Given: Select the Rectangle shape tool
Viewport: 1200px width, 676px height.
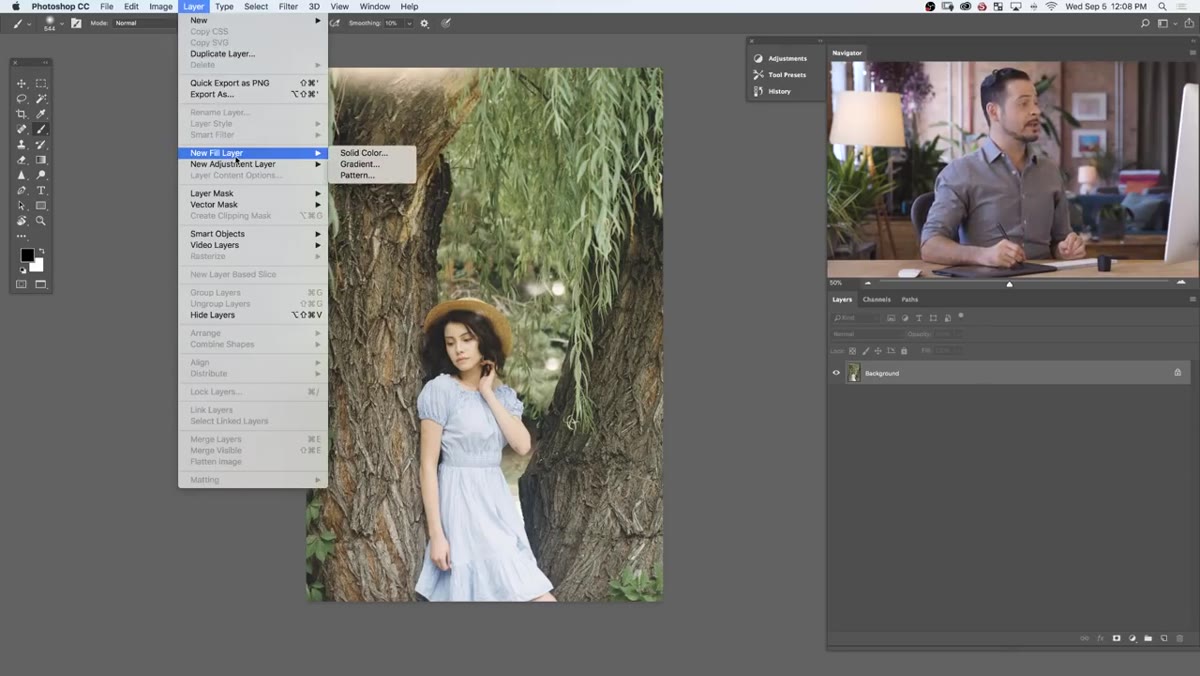Looking at the screenshot, I should point(41,205).
